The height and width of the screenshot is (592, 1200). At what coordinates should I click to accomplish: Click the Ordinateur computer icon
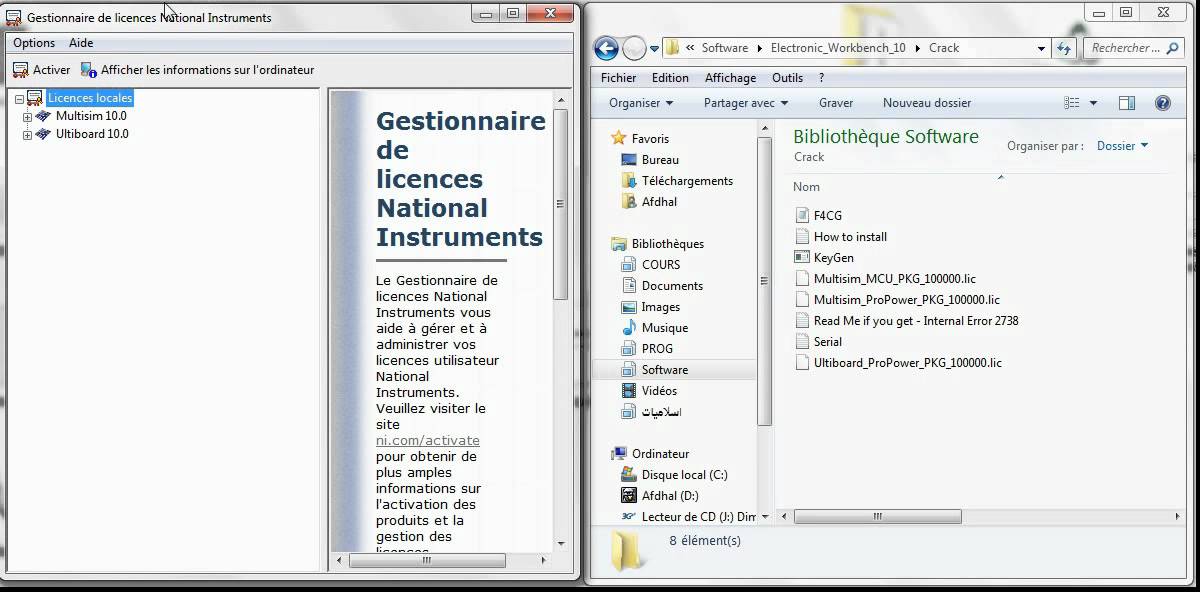[619, 454]
